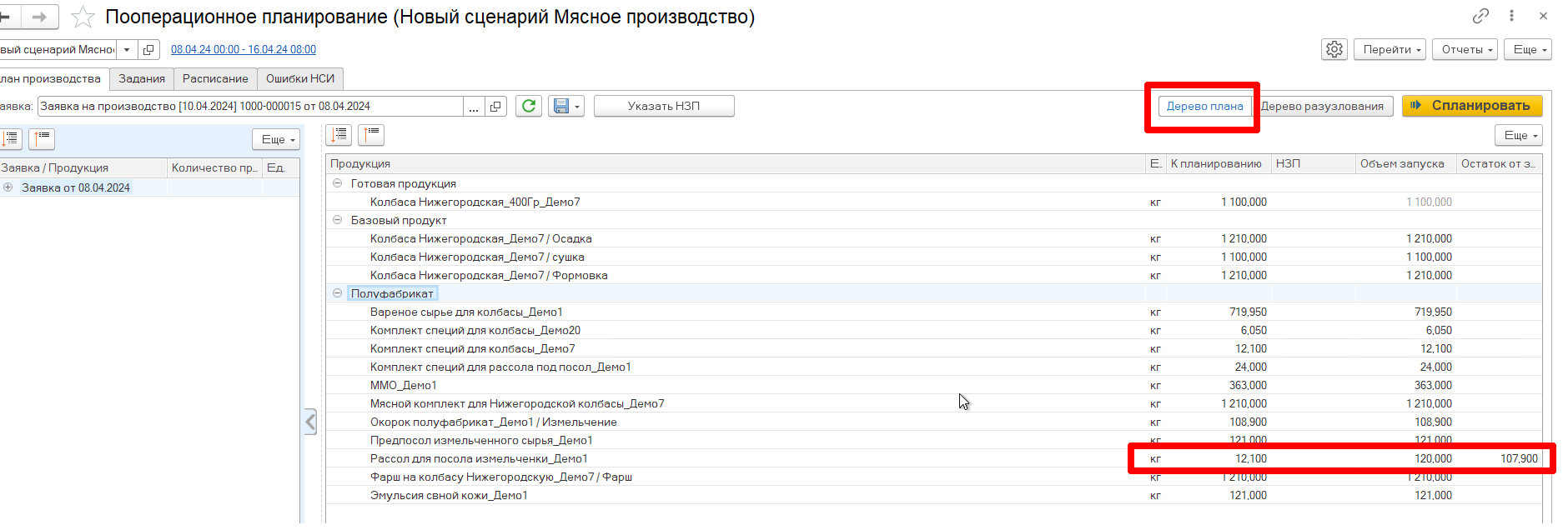Viewport: 1568px width, 530px height.
Task: Expand the Заявка от 08.04.2024 tree node
Action: 8,187
